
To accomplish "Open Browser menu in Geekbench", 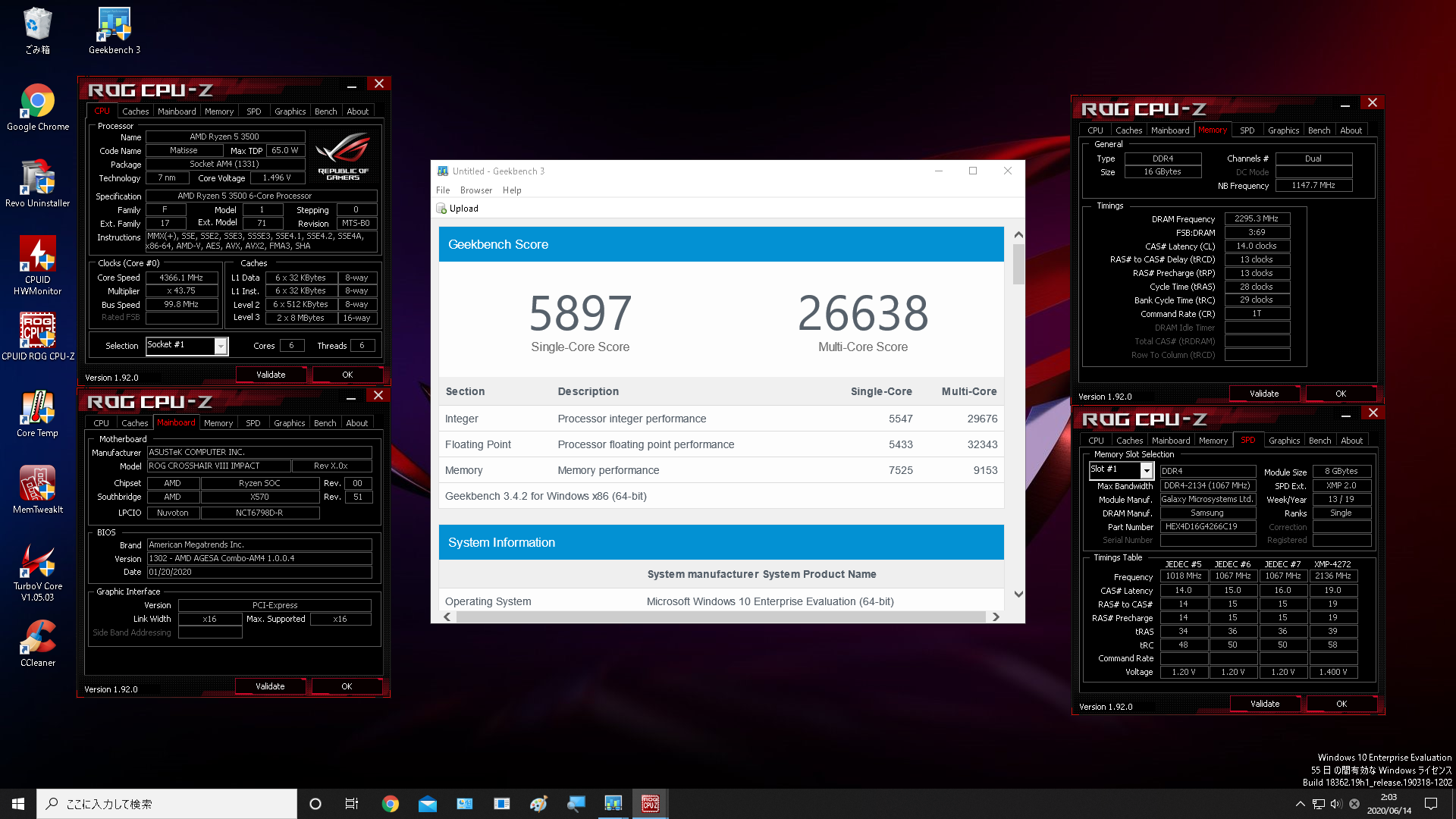I will click(476, 190).
